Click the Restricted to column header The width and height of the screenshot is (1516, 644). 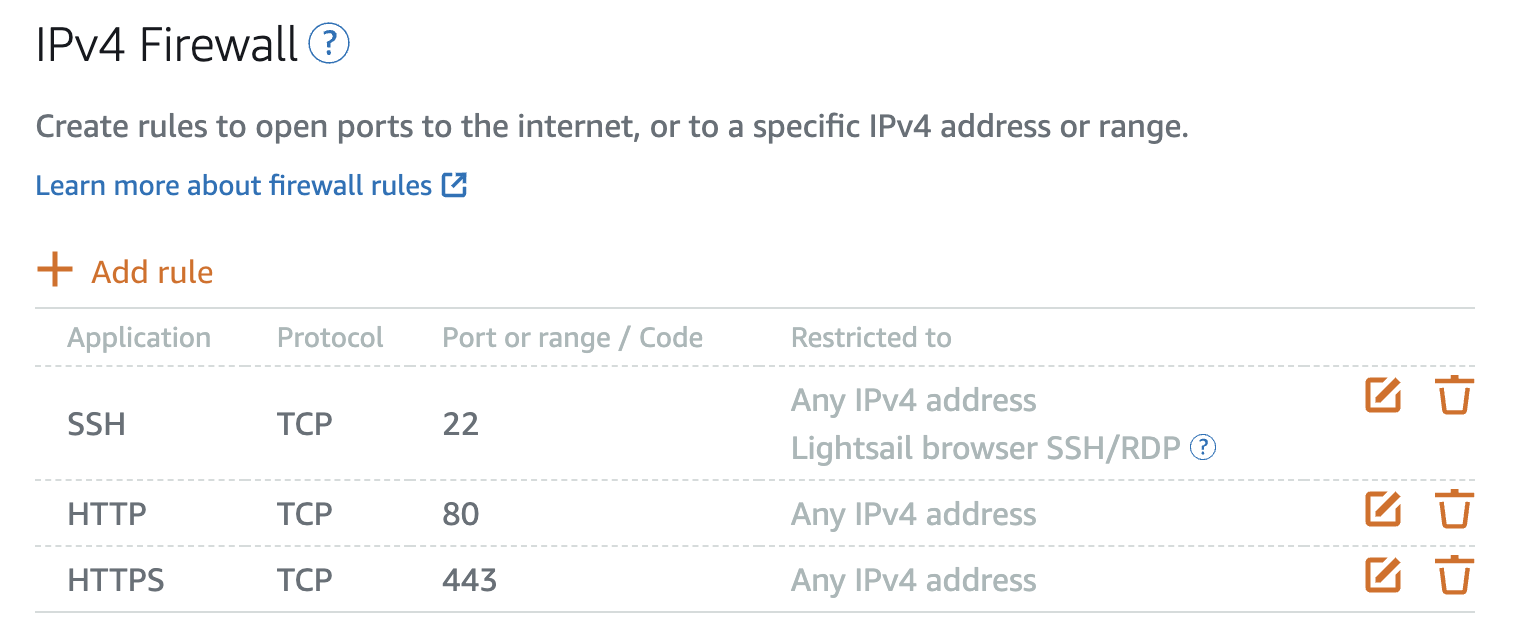pos(870,337)
